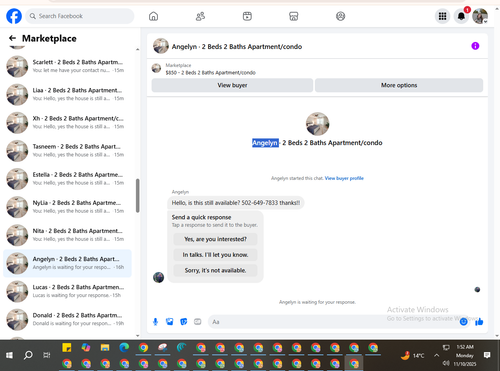The height and width of the screenshot is (371, 500).
Task: Click the View buyer button
Action: pos(232,85)
